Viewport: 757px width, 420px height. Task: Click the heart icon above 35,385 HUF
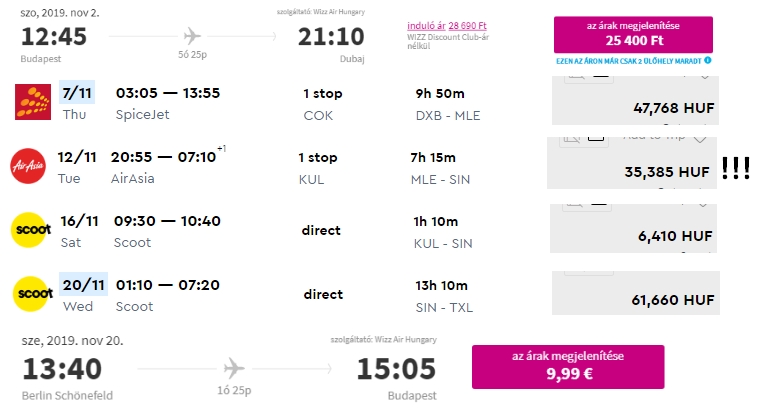click(x=700, y=140)
